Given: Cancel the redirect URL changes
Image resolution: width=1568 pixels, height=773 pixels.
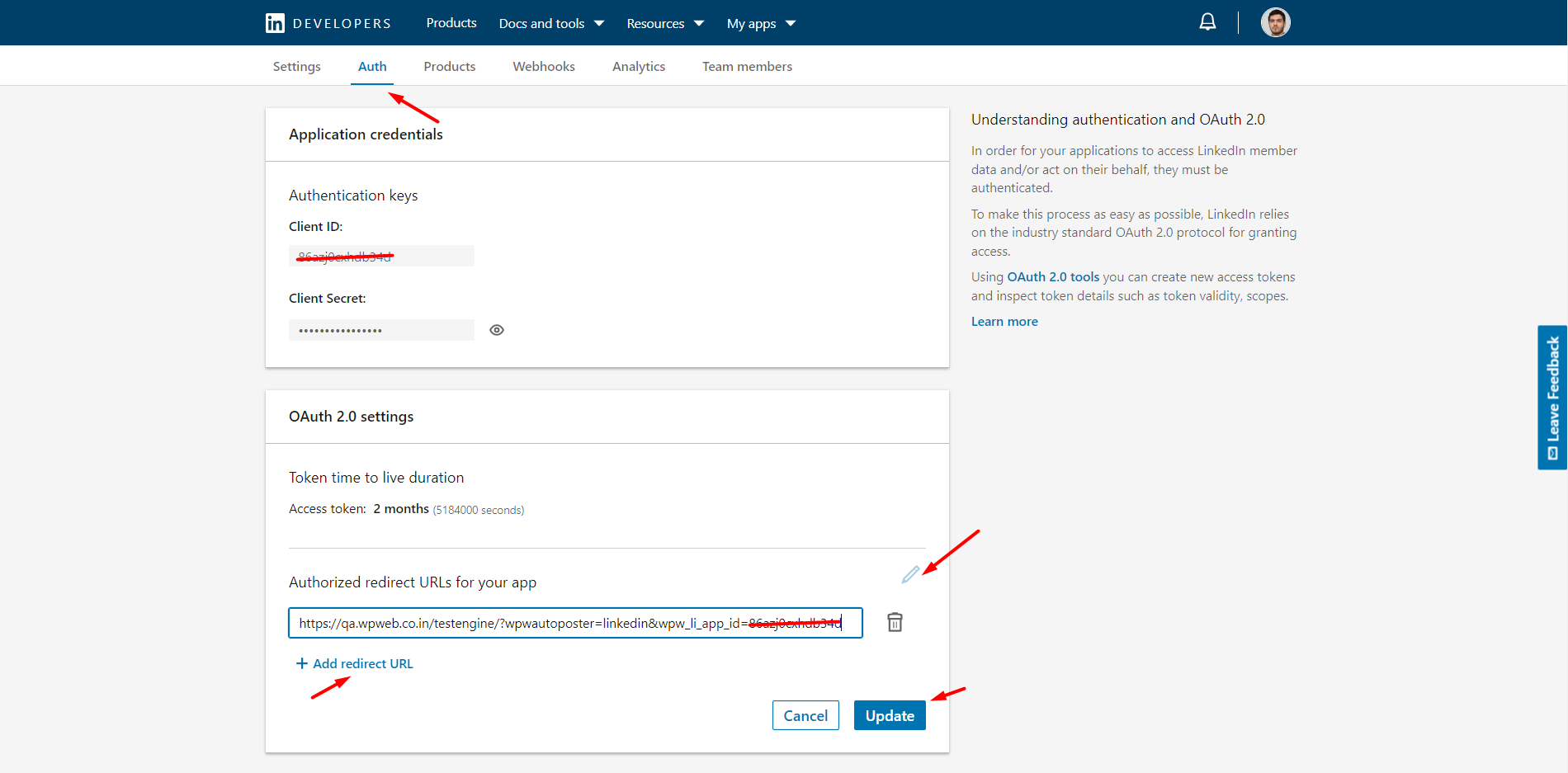Looking at the screenshot, I should tap(805, 715).
